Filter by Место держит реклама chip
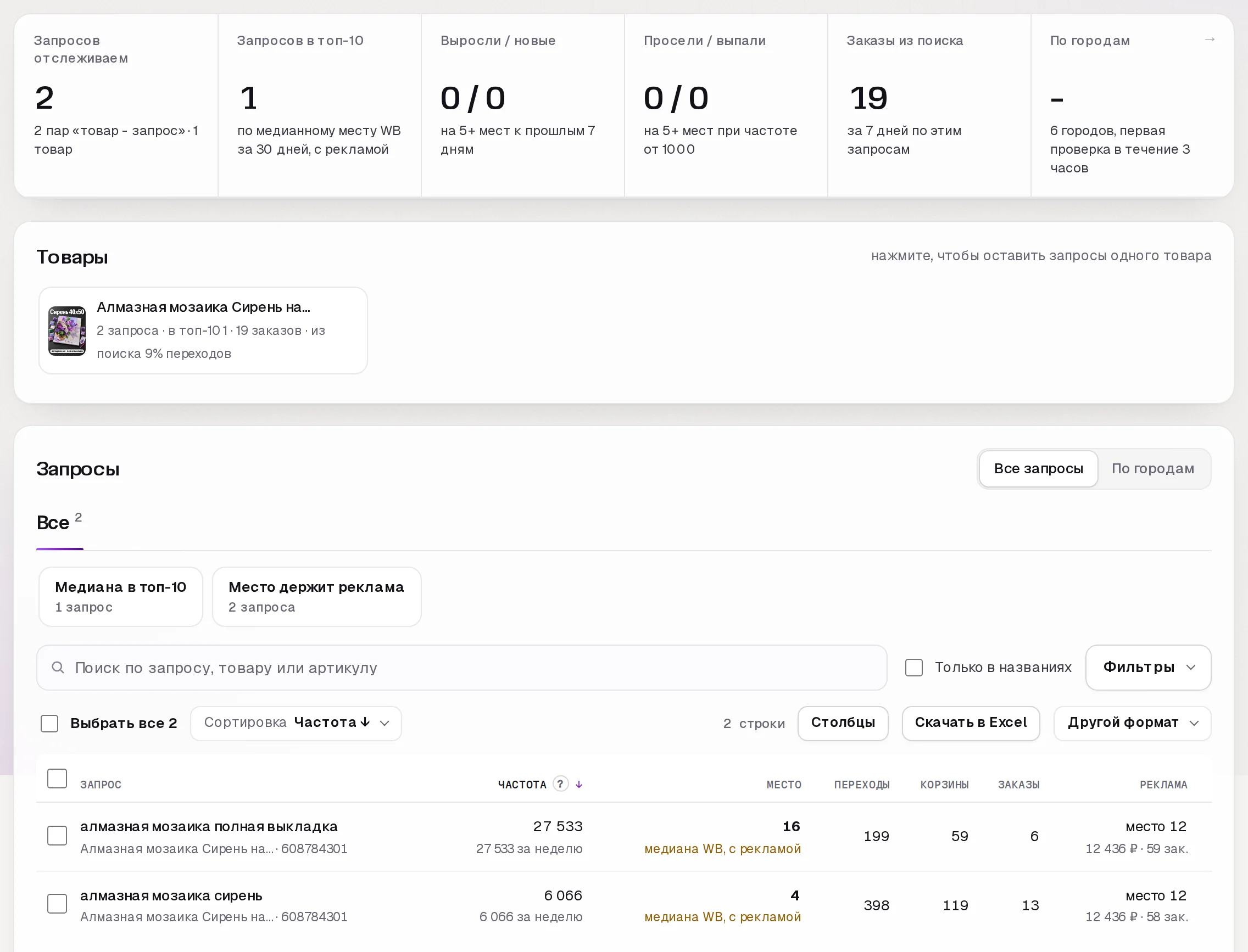The height and width of the screenshot is (952, 1248). [x=316, y=597]
